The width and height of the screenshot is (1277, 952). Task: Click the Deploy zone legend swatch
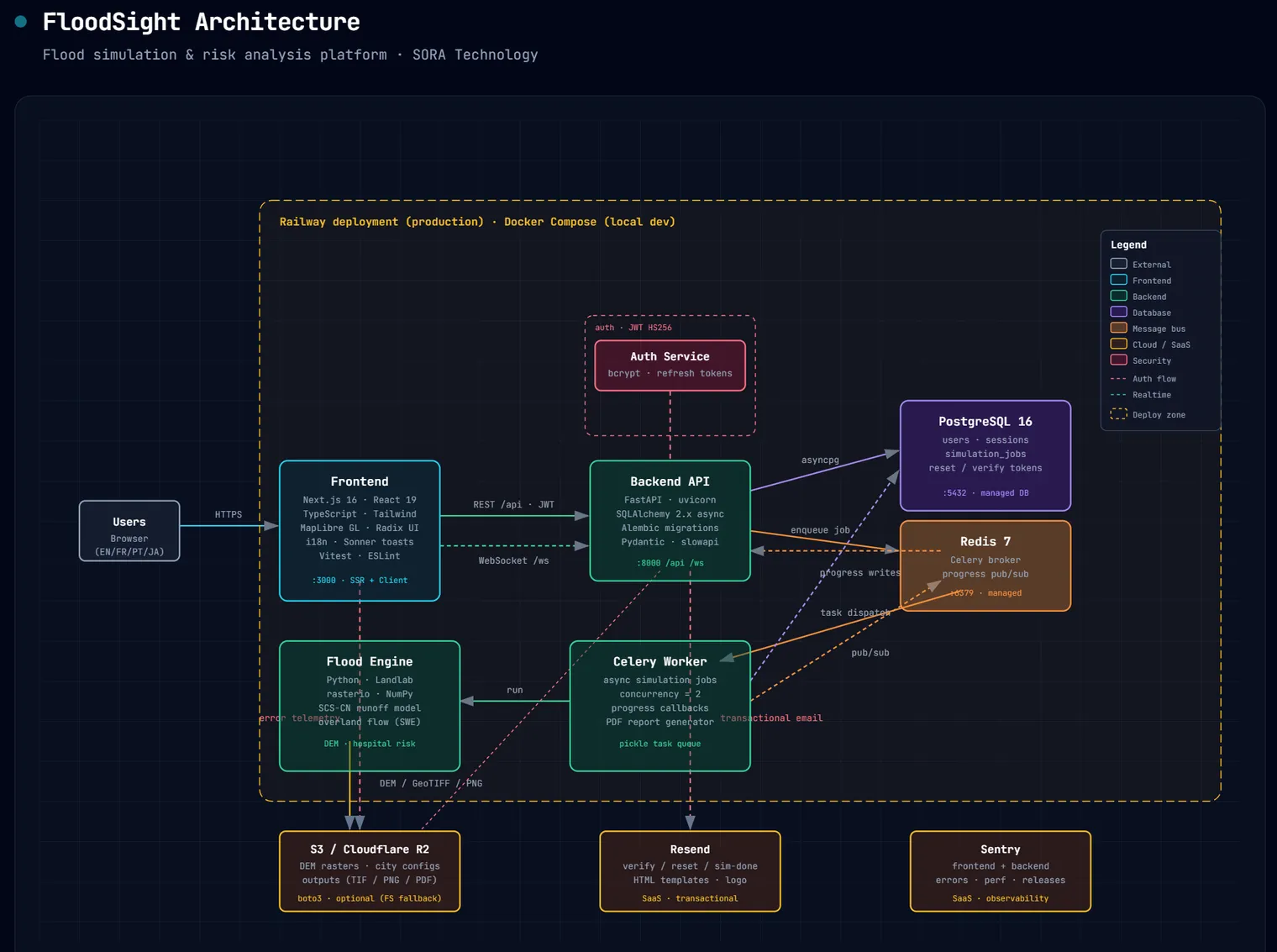tap(1119, 413)
